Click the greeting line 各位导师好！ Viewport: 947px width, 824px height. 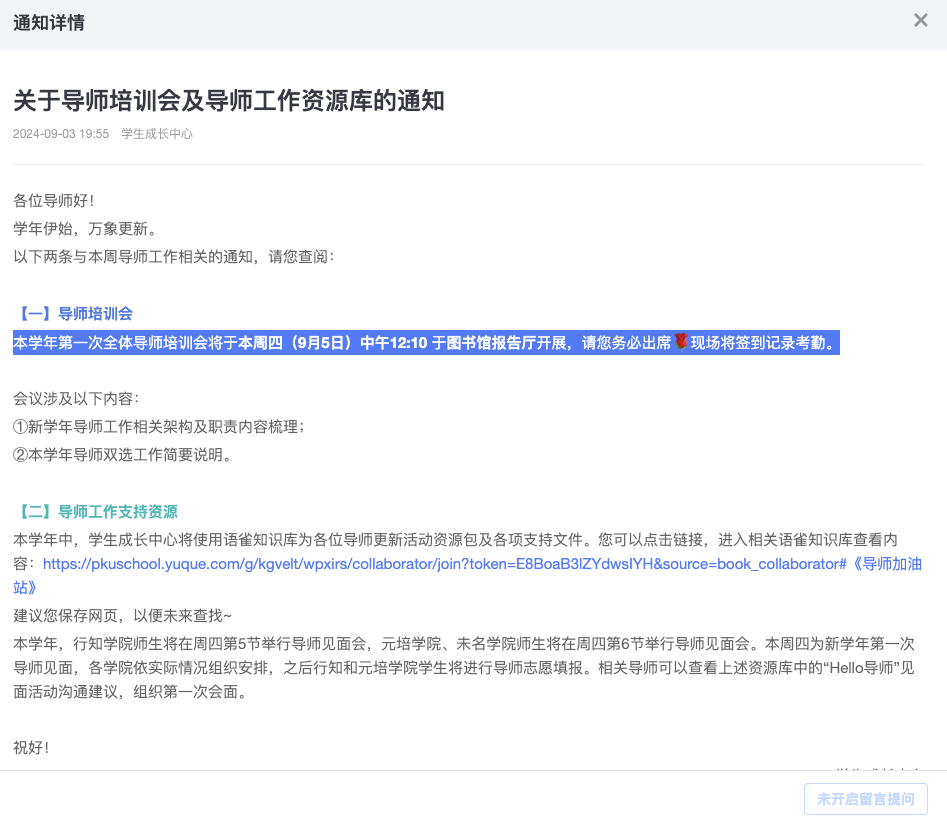[54, 200]
